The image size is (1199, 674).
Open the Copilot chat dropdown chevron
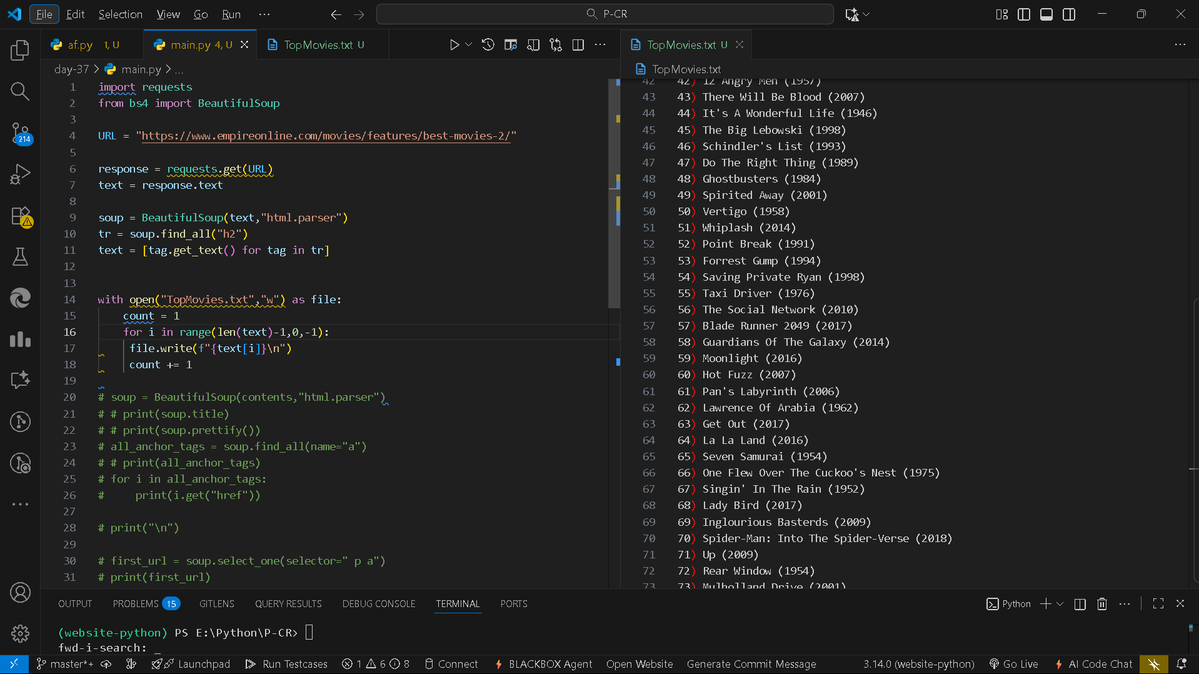(866, 15)
